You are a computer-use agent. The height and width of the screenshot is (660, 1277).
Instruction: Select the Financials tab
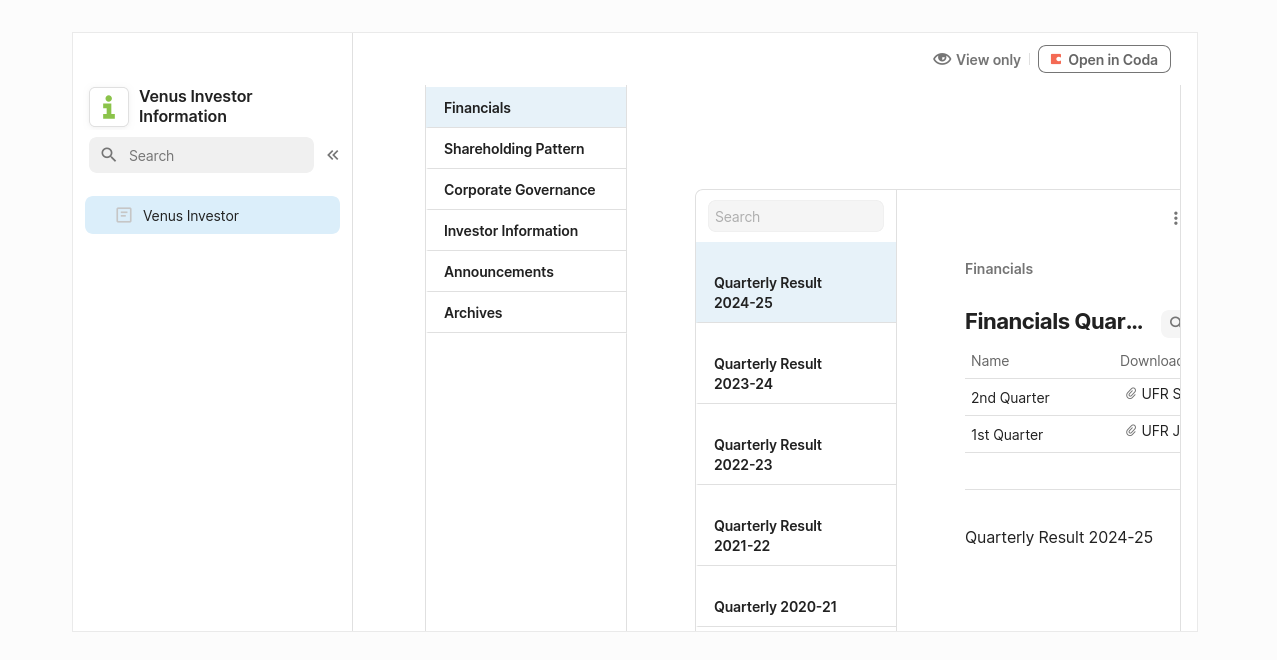tap(526, 107)
